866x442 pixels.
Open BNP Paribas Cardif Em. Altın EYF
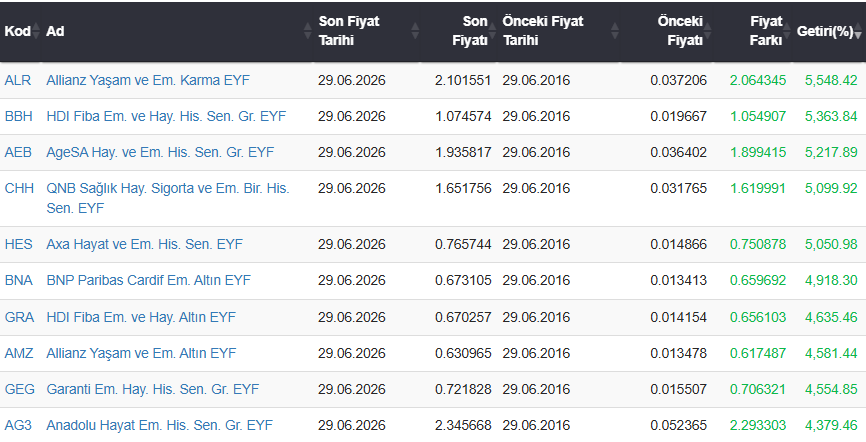click(149, 280)
